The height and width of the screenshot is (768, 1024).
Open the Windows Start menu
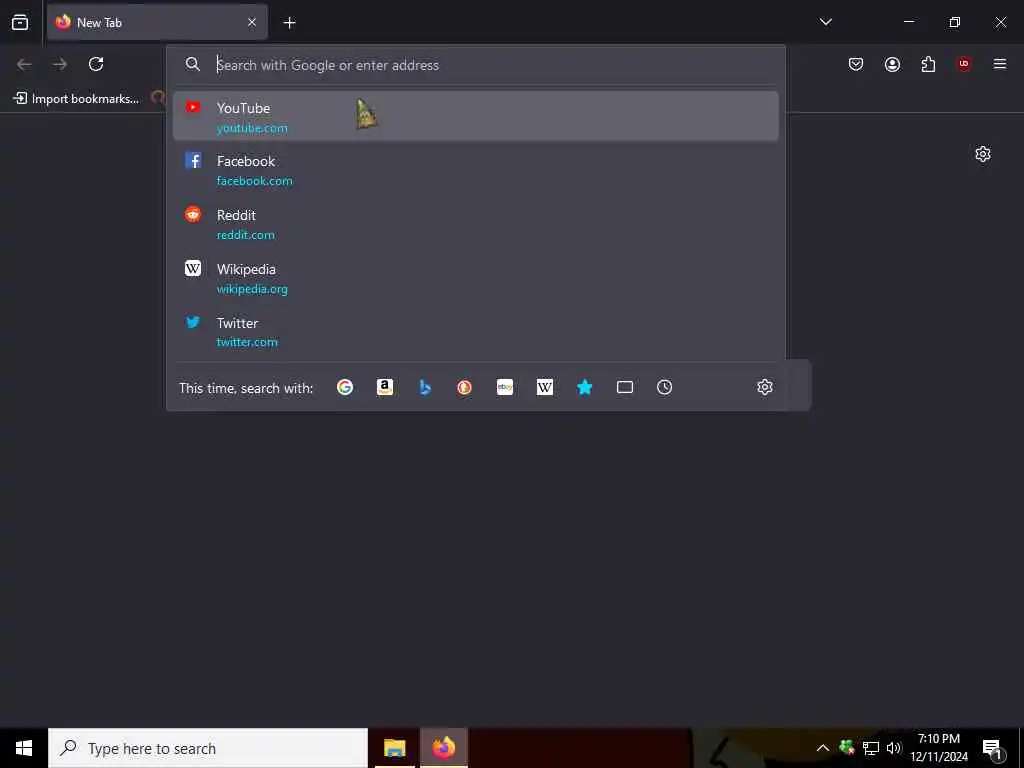(24, 748)
